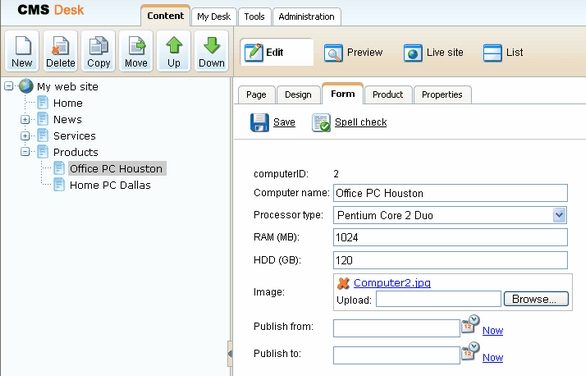Image resolution: width=586 pixels, height=376 pixels.
Task: Click the Save floppy disk icon
Action: (x=259, y=122)
